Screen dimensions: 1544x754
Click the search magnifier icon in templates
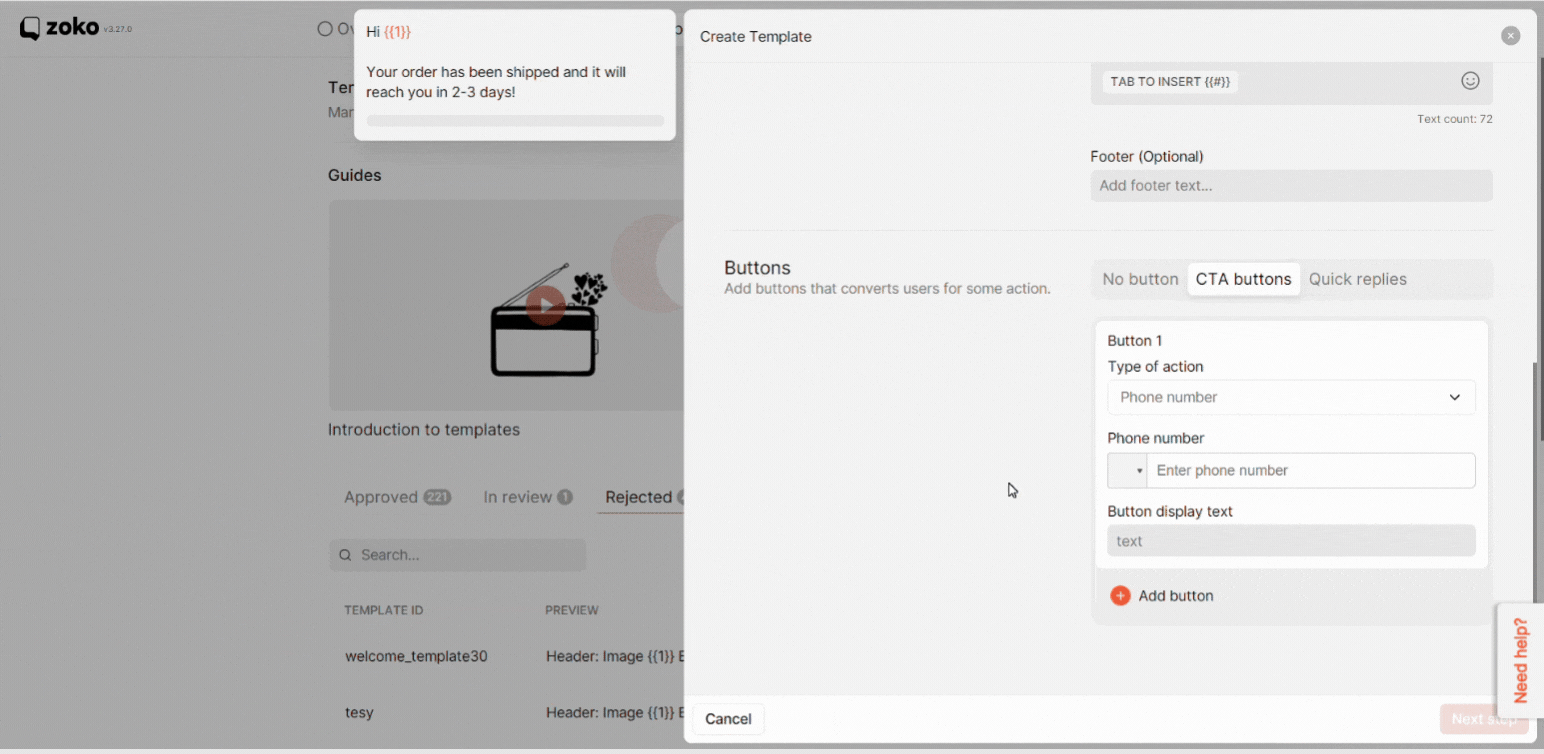pos(345,555)
